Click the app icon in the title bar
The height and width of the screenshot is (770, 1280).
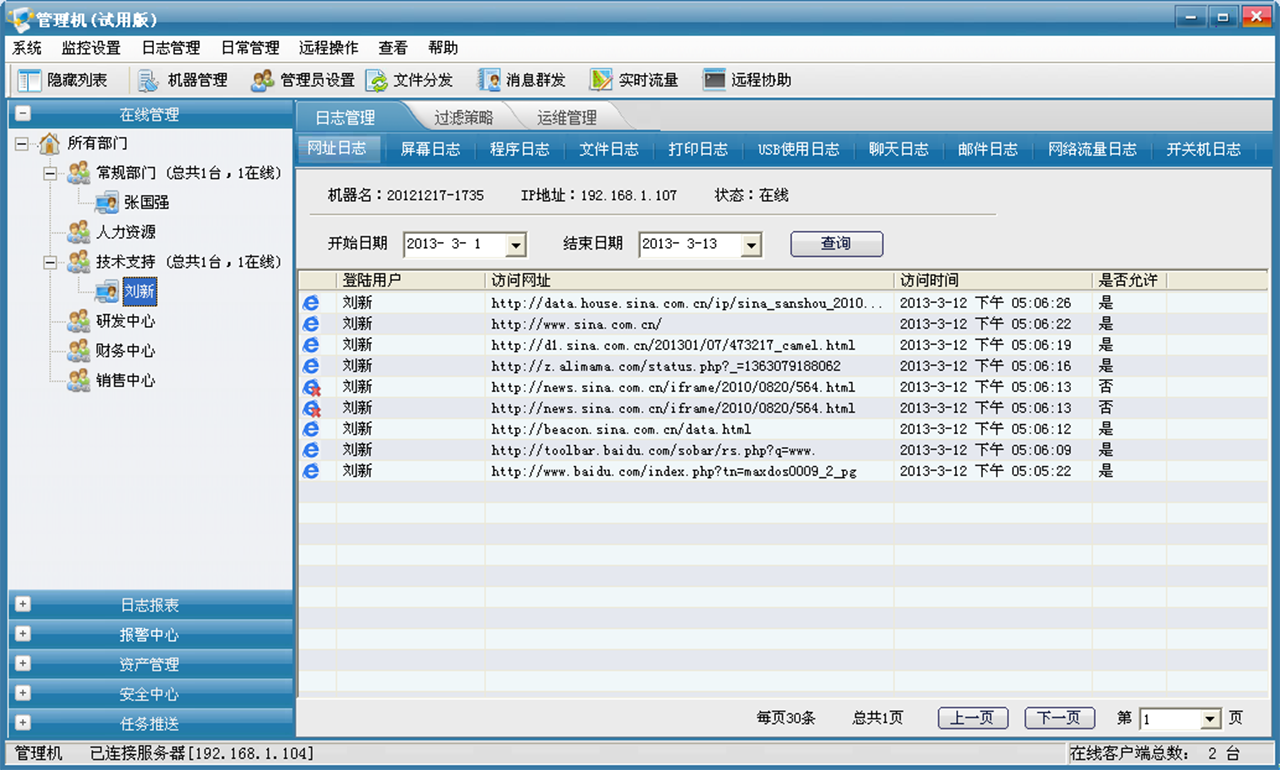(x=20, y=18)
